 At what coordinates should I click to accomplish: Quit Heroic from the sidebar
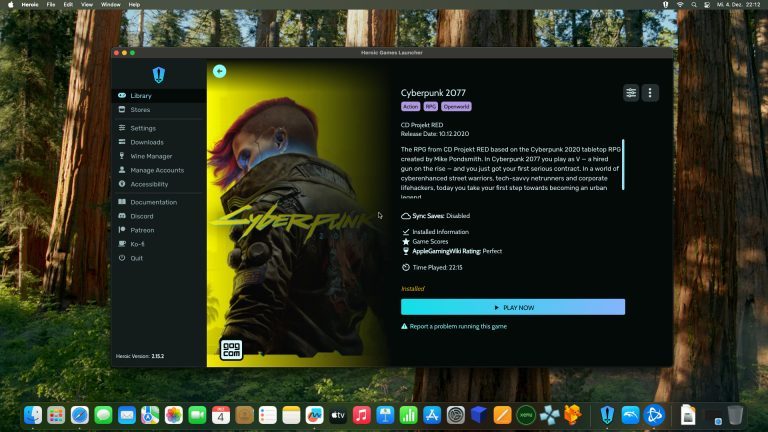pyautogui.click(x=159, y=258)
